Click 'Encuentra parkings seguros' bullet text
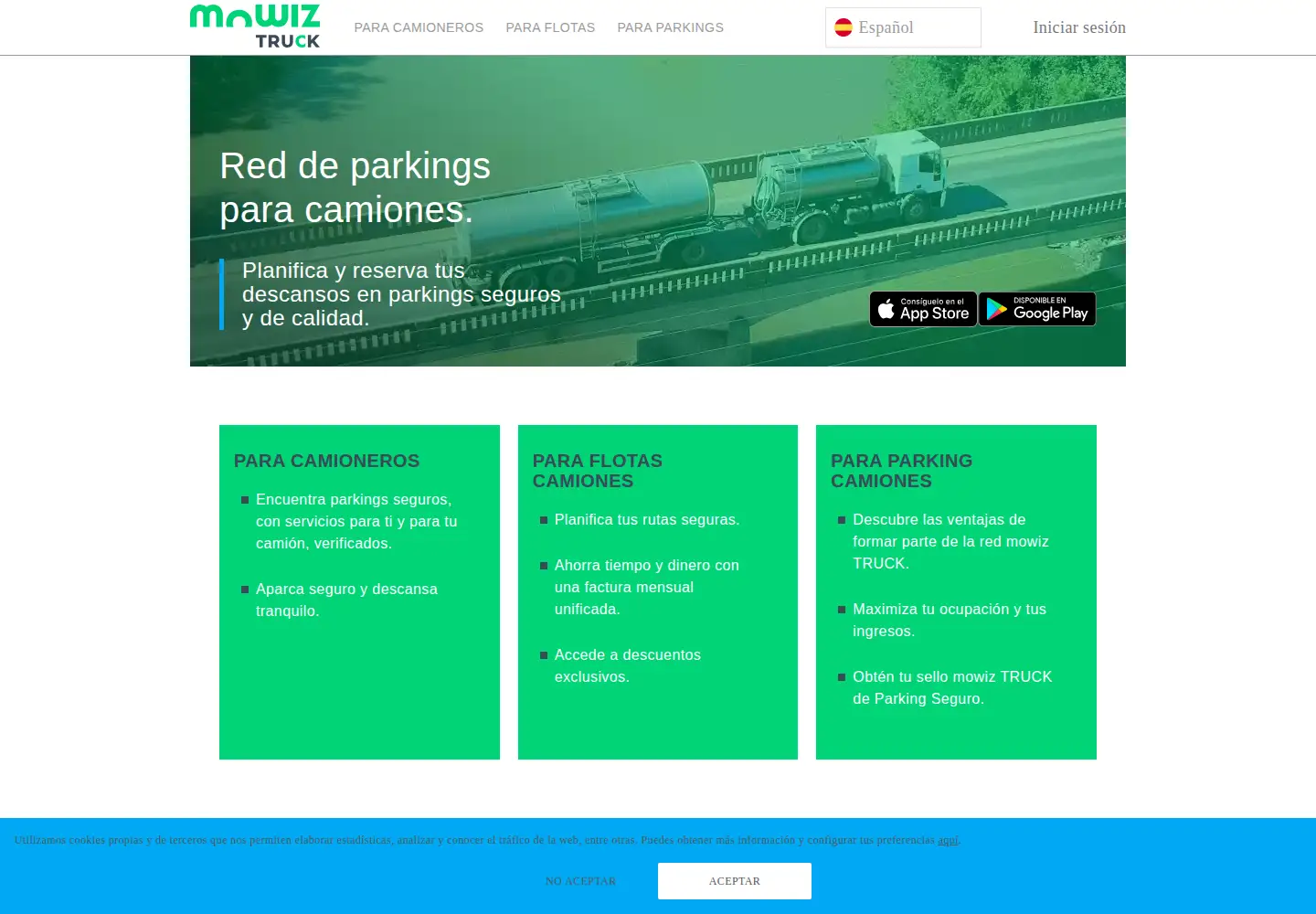This screenshot has height=914, width=1316. coord(356,521)
